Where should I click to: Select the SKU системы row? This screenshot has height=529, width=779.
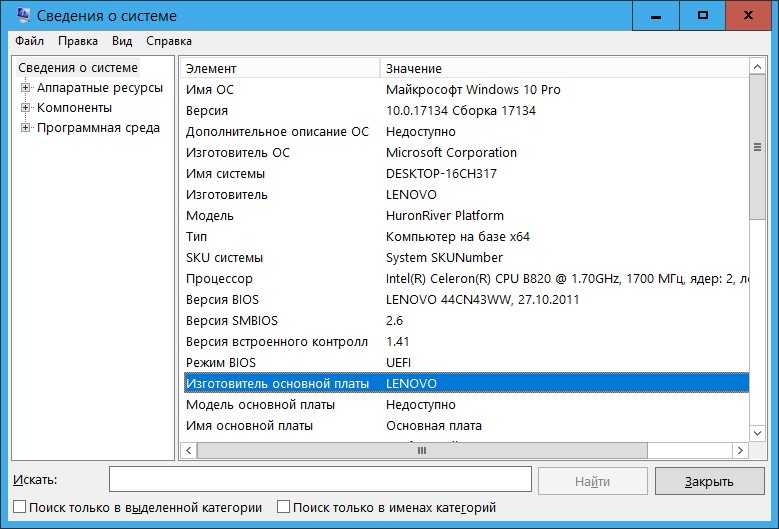pyautogui.click(x=466, y=258)
